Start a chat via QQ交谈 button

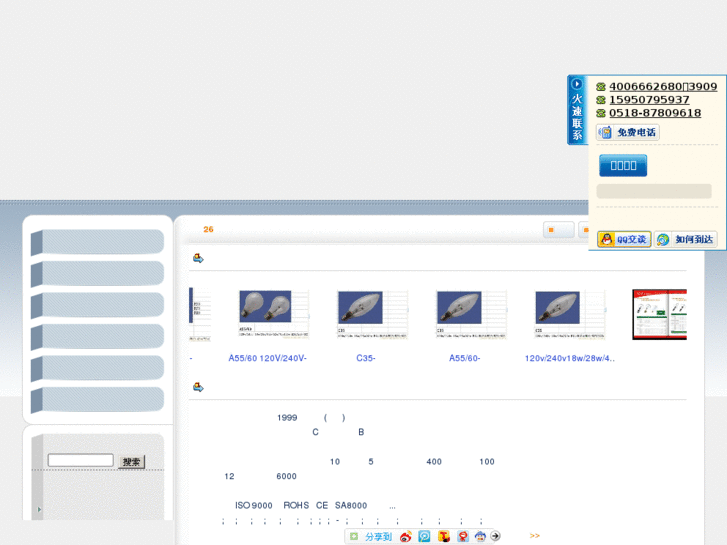(624, 239)
